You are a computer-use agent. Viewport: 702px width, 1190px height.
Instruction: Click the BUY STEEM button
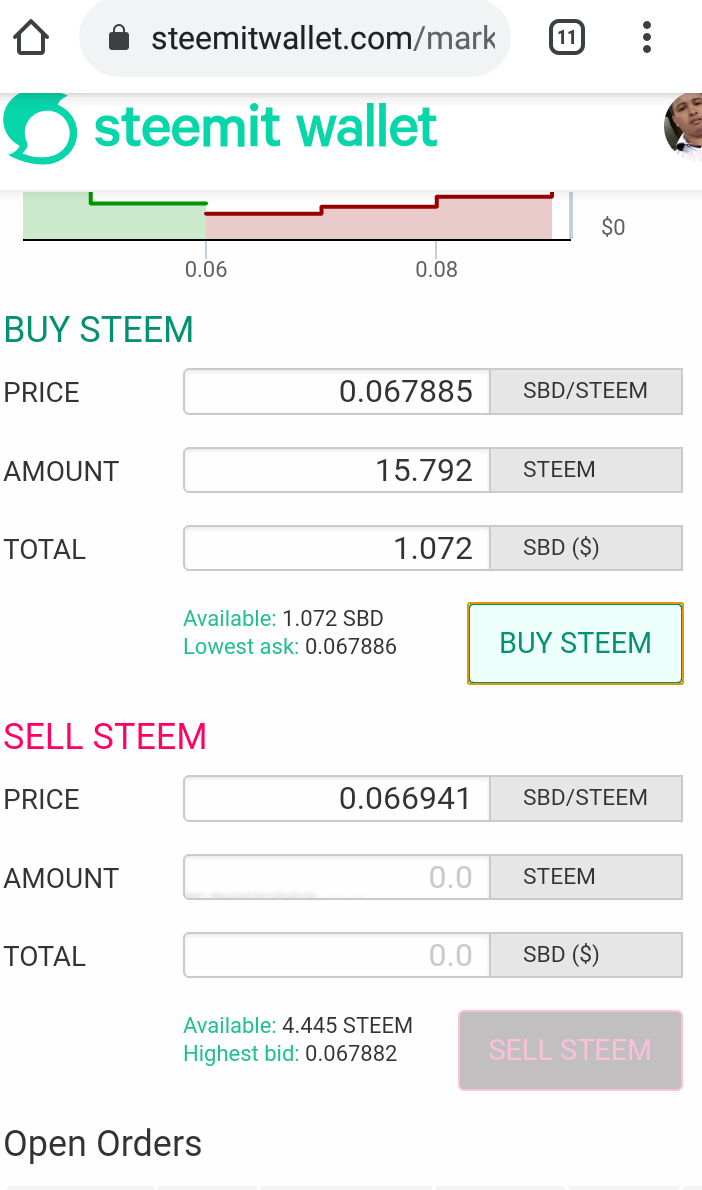tap(575, 644)
